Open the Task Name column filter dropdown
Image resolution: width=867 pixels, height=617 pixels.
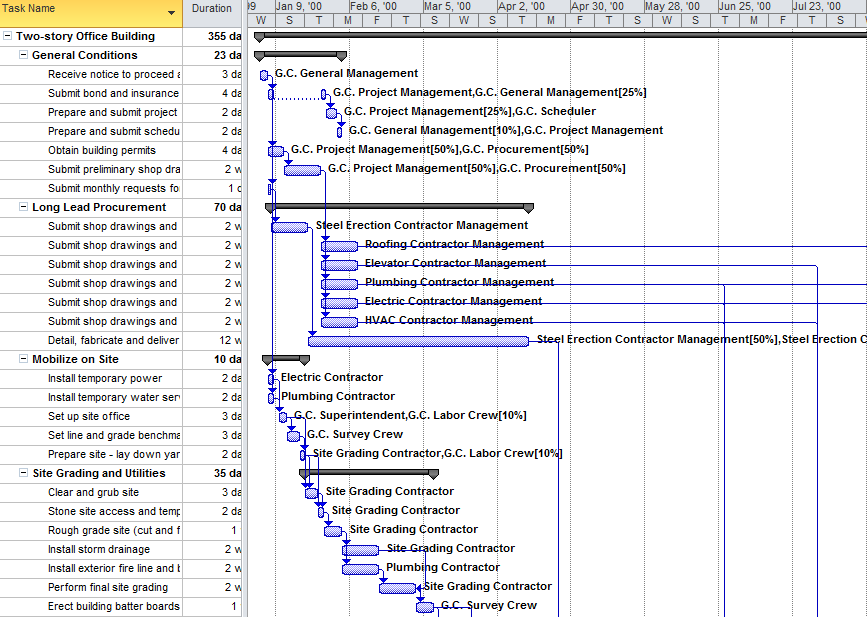point(172,13)
